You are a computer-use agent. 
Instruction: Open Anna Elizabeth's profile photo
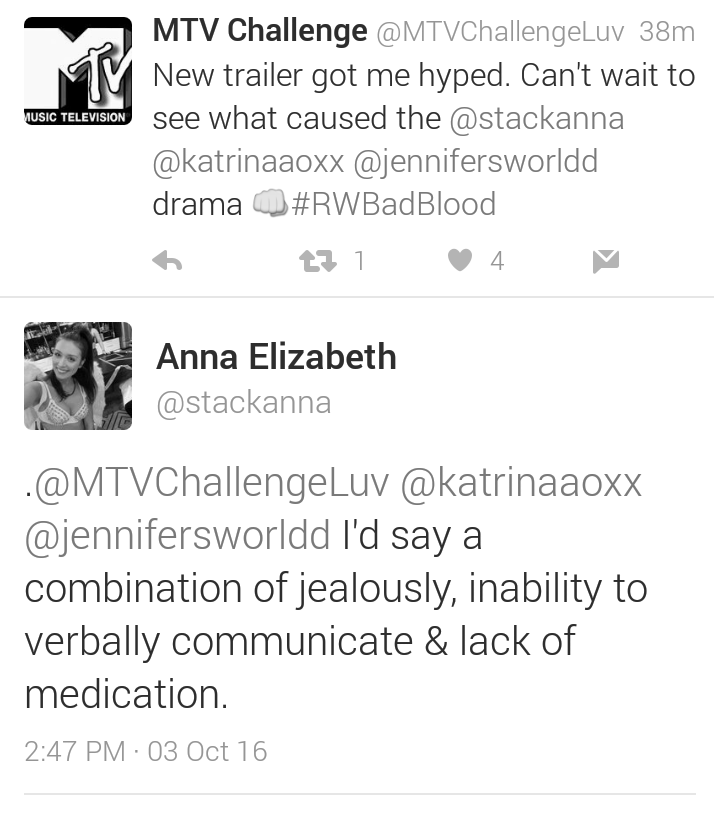click(78, 376)
